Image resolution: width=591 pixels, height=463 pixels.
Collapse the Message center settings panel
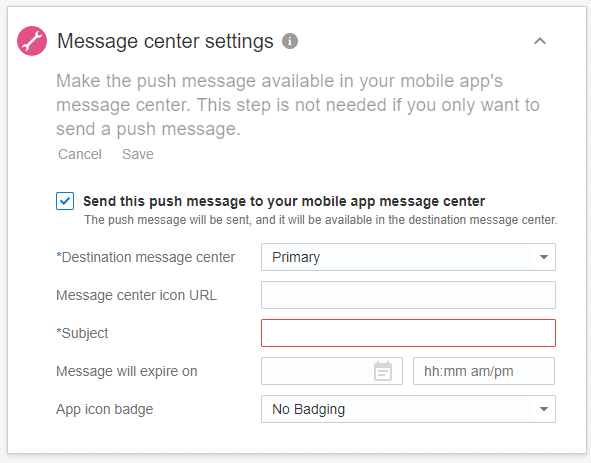tap(540, 41)
